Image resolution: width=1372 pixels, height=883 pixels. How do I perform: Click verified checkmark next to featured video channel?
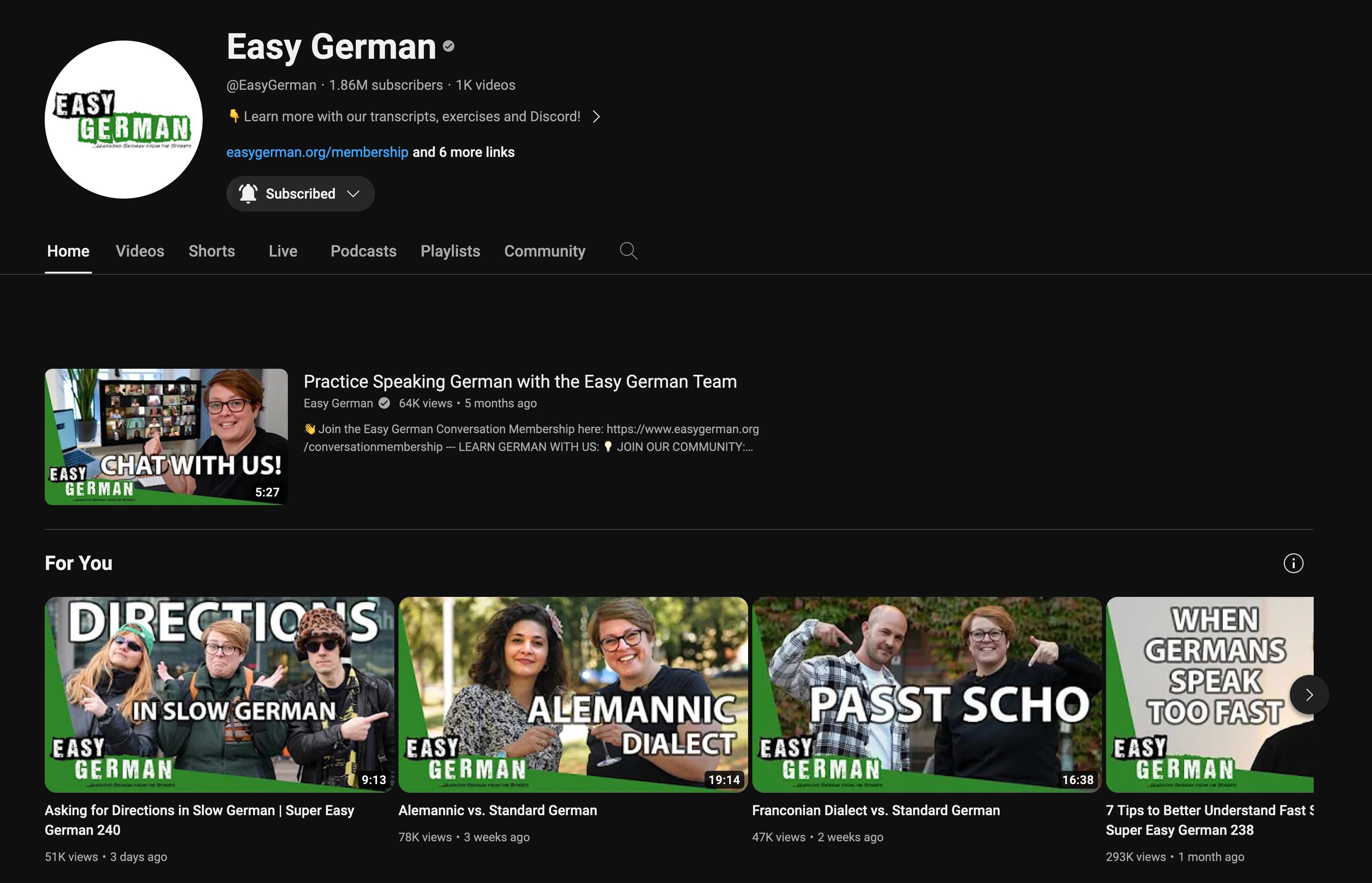384,403
